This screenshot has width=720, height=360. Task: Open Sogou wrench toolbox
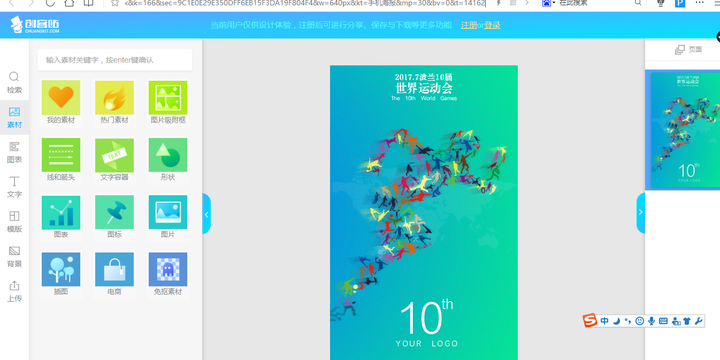pos(698,321)
